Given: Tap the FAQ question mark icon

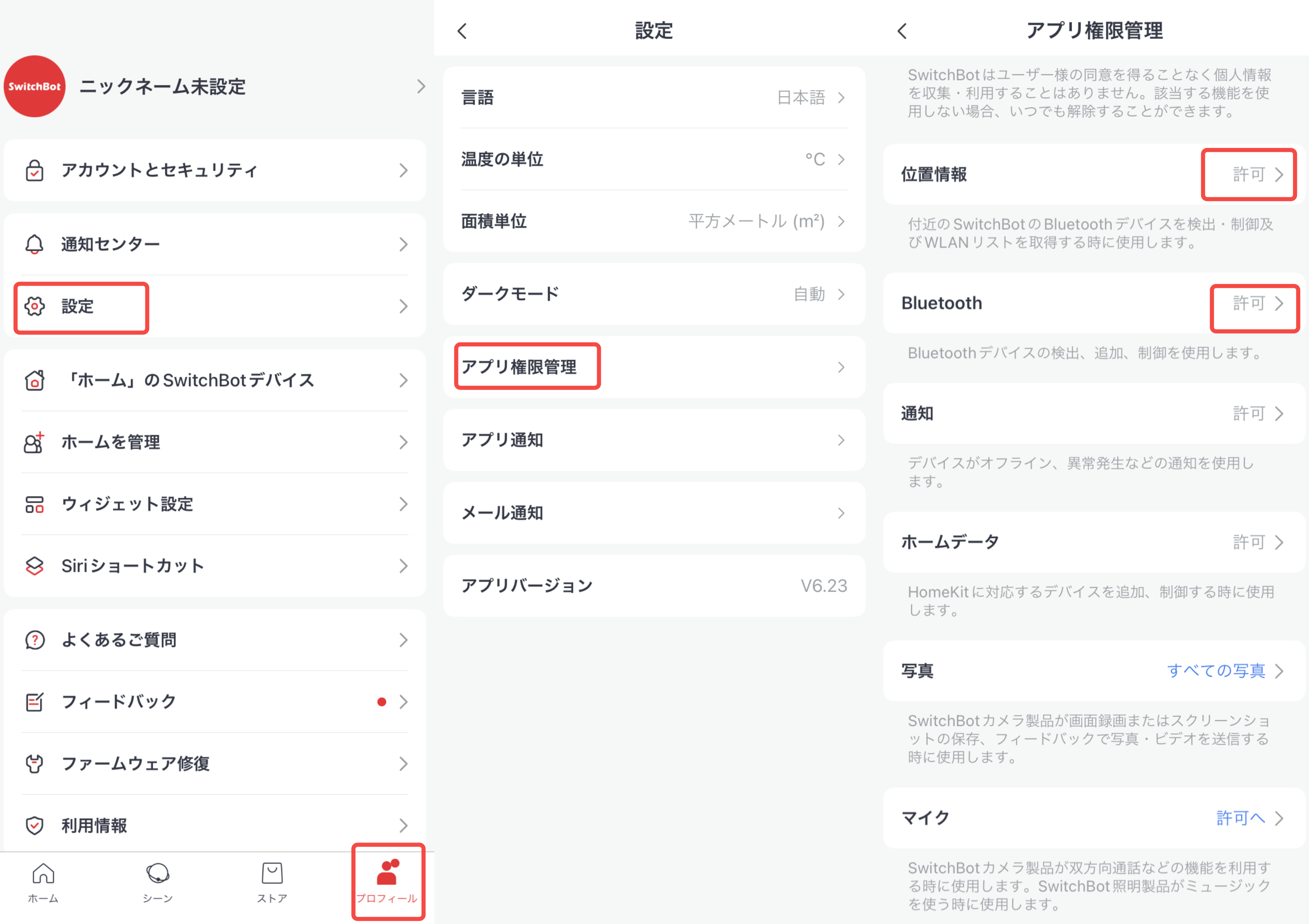Looking at the screenshot, I should tap(35, 640).
